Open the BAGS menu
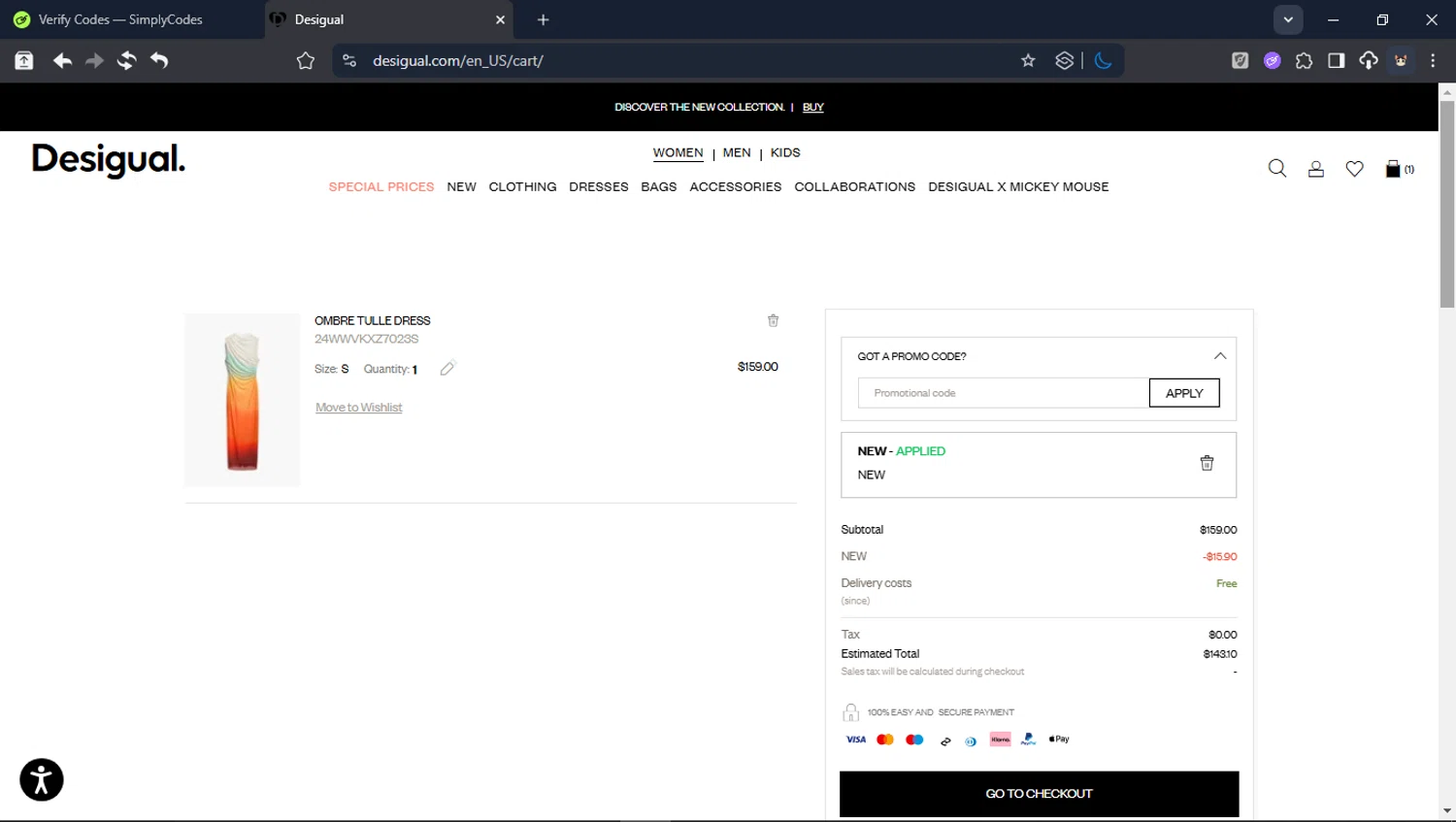 click(659, 186)
